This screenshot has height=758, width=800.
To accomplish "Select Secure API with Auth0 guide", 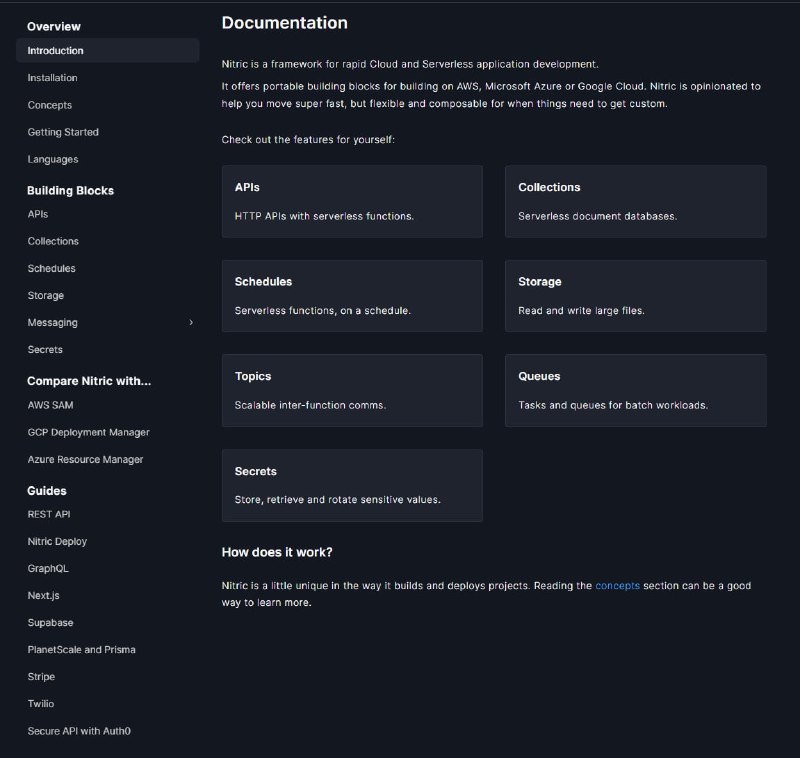I will pos(80,731).
